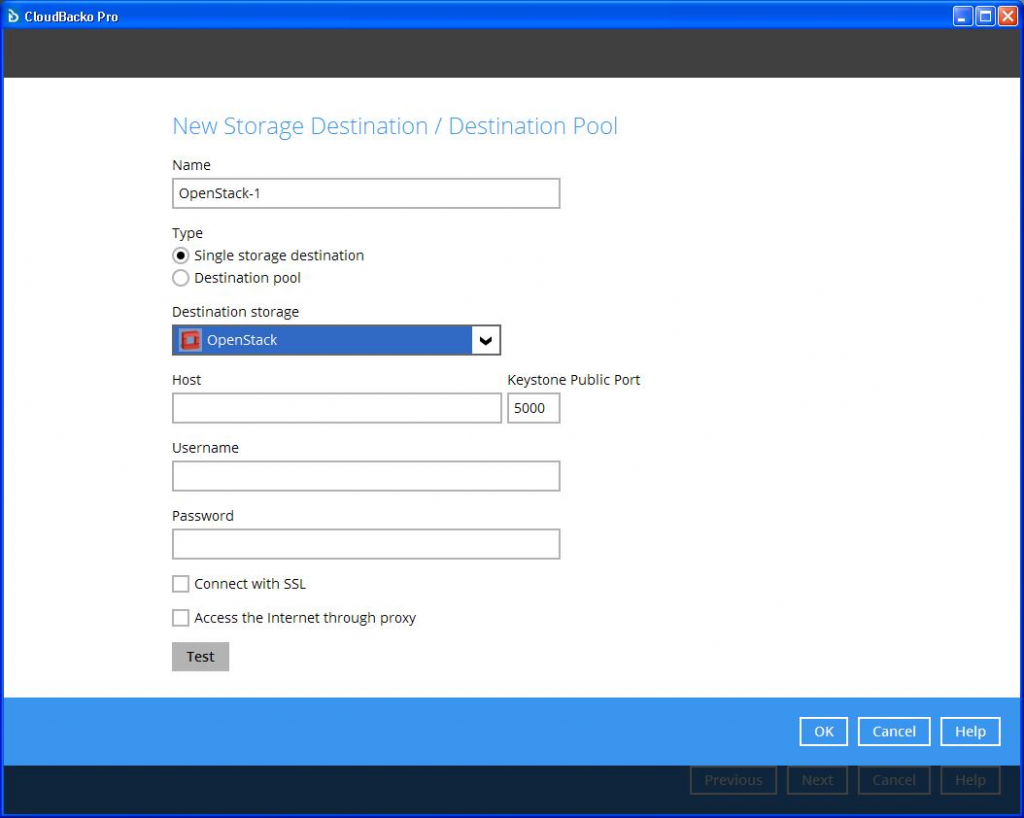The width and height of the screenshot is (1024, 818).
Task: Focus the Keystone Public Port field
Action: 534,408
